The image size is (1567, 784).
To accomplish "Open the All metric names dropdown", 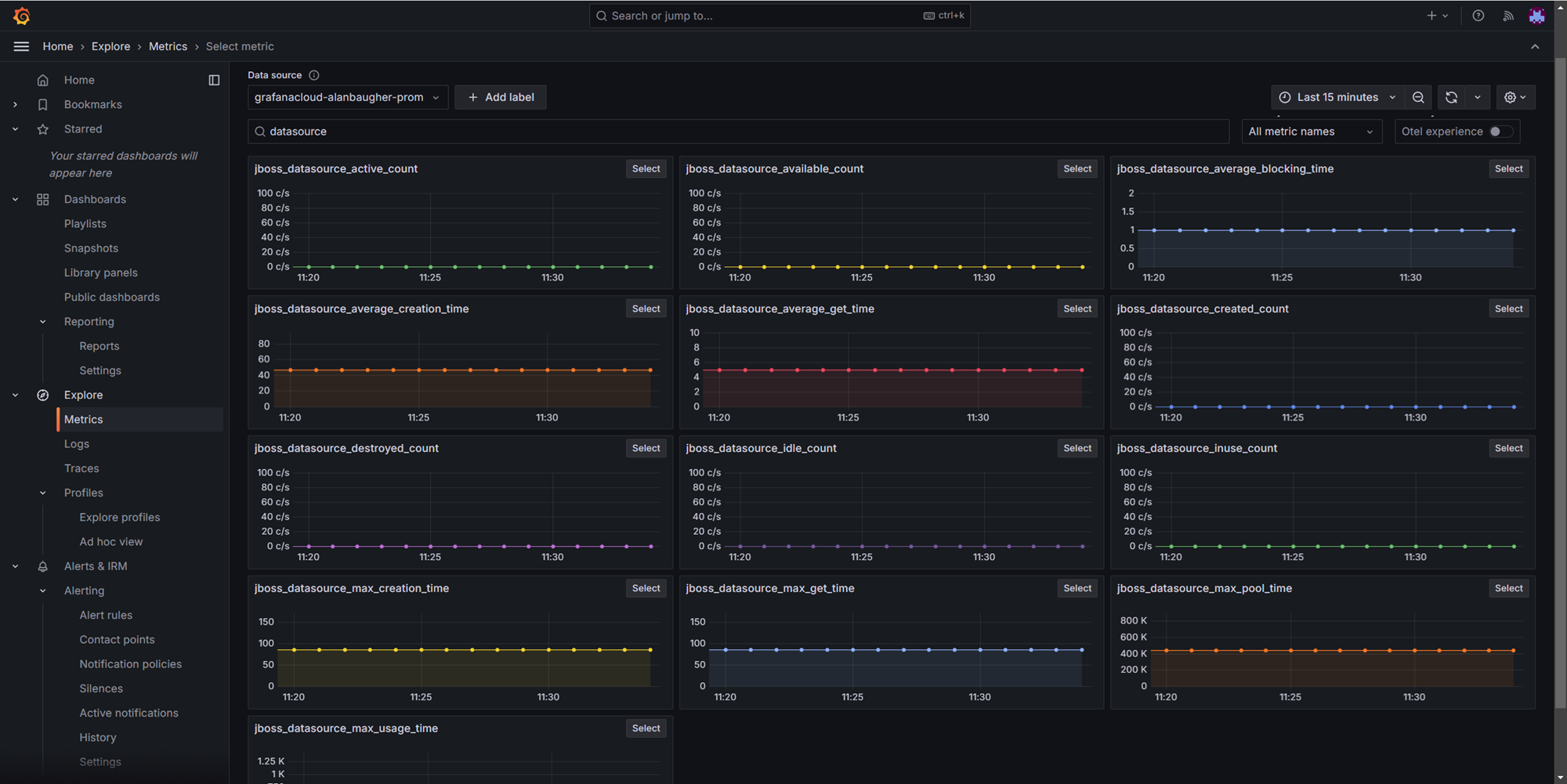I will coord(1312,132).
